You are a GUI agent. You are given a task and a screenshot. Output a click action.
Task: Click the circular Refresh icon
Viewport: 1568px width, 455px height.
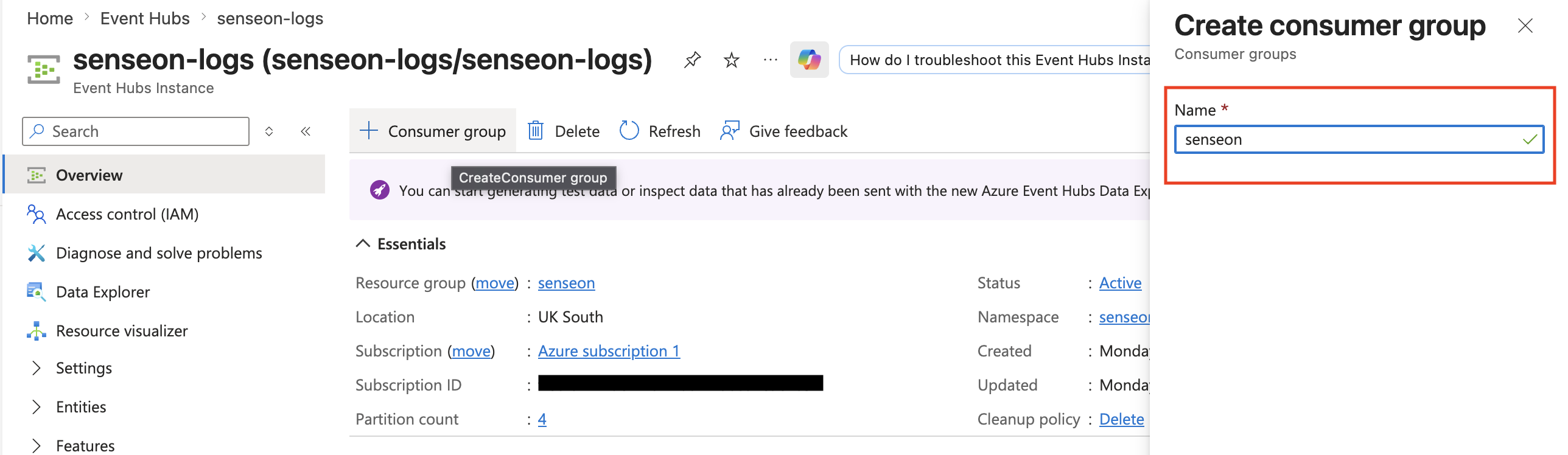coord(629,131)
